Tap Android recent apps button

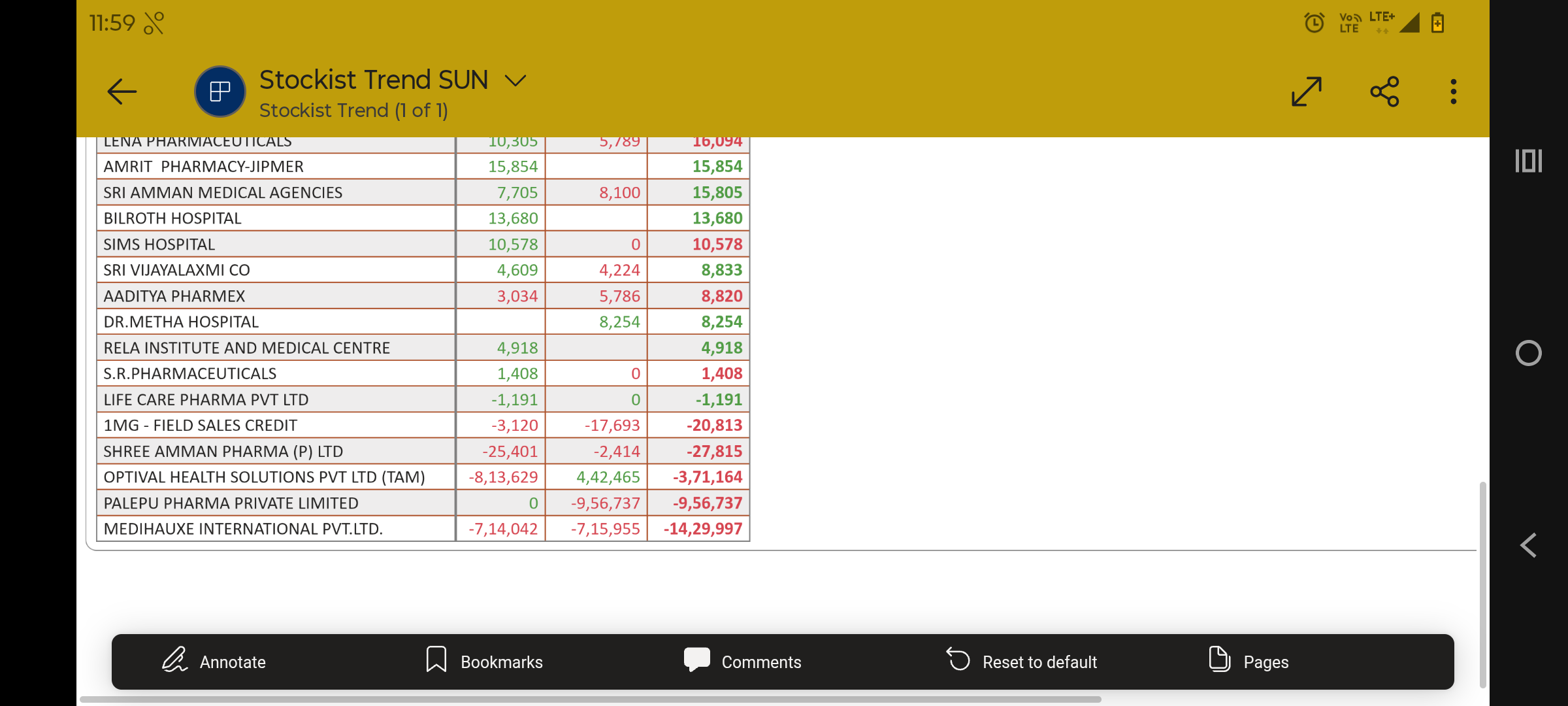coord(1529,161)
